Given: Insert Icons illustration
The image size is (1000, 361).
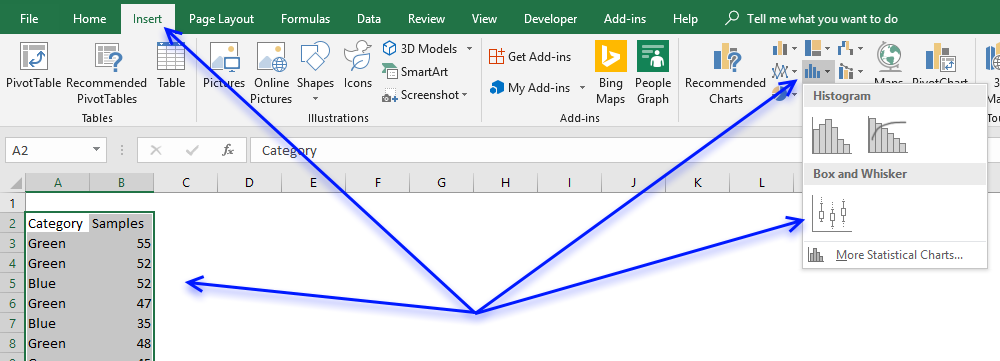Looking at the screenshot, I should click(358, 66).
